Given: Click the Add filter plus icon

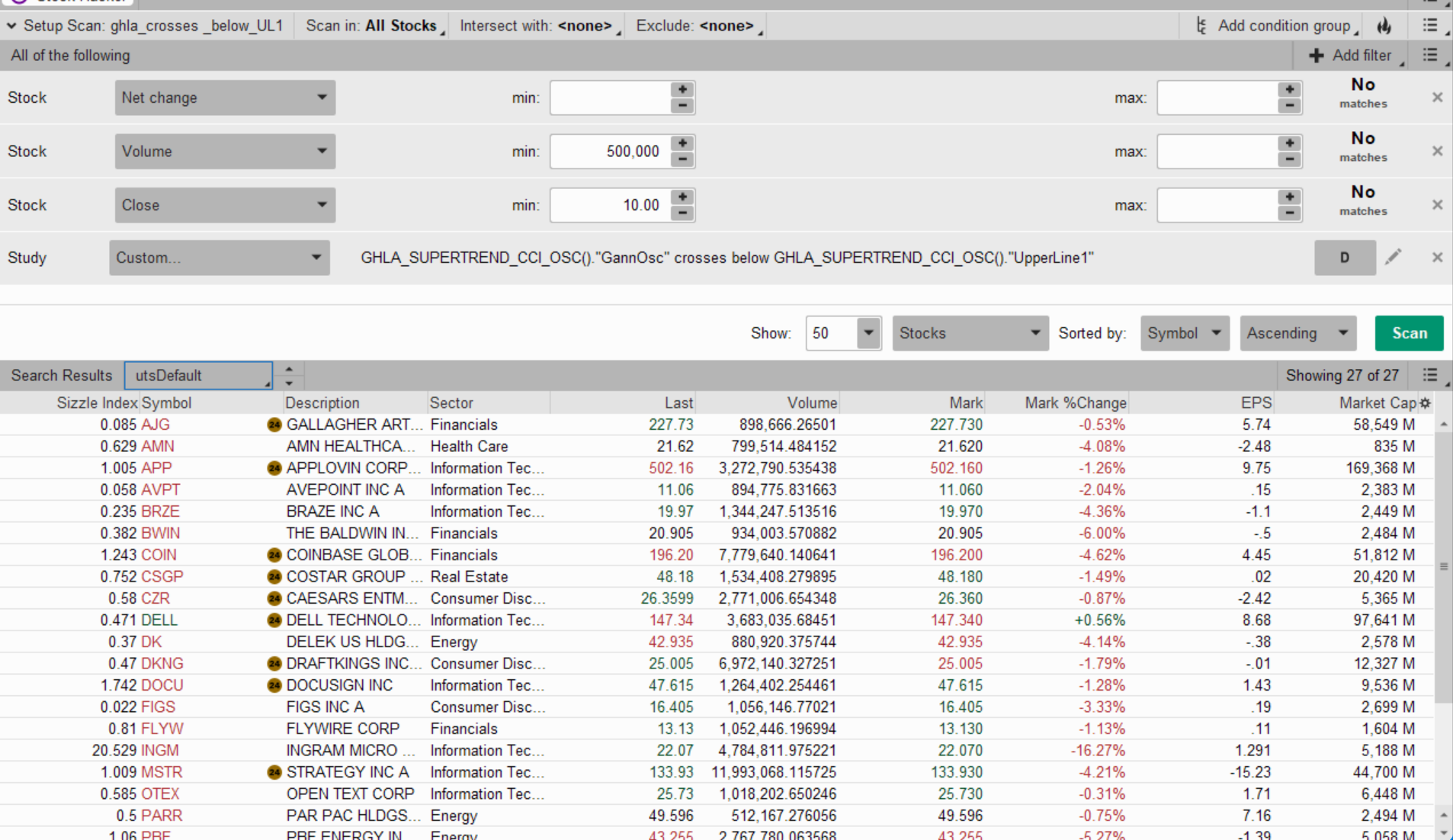Looking at the screenshot, I should (1317, 56).
